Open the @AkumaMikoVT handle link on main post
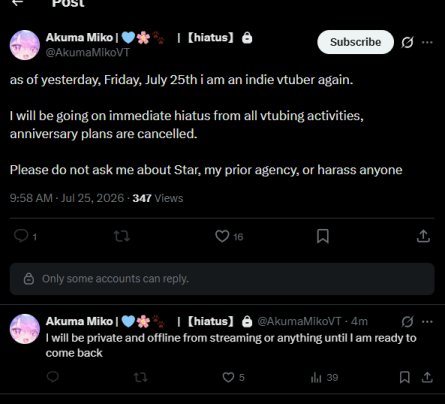445x404 pixels. click(88, 52)
